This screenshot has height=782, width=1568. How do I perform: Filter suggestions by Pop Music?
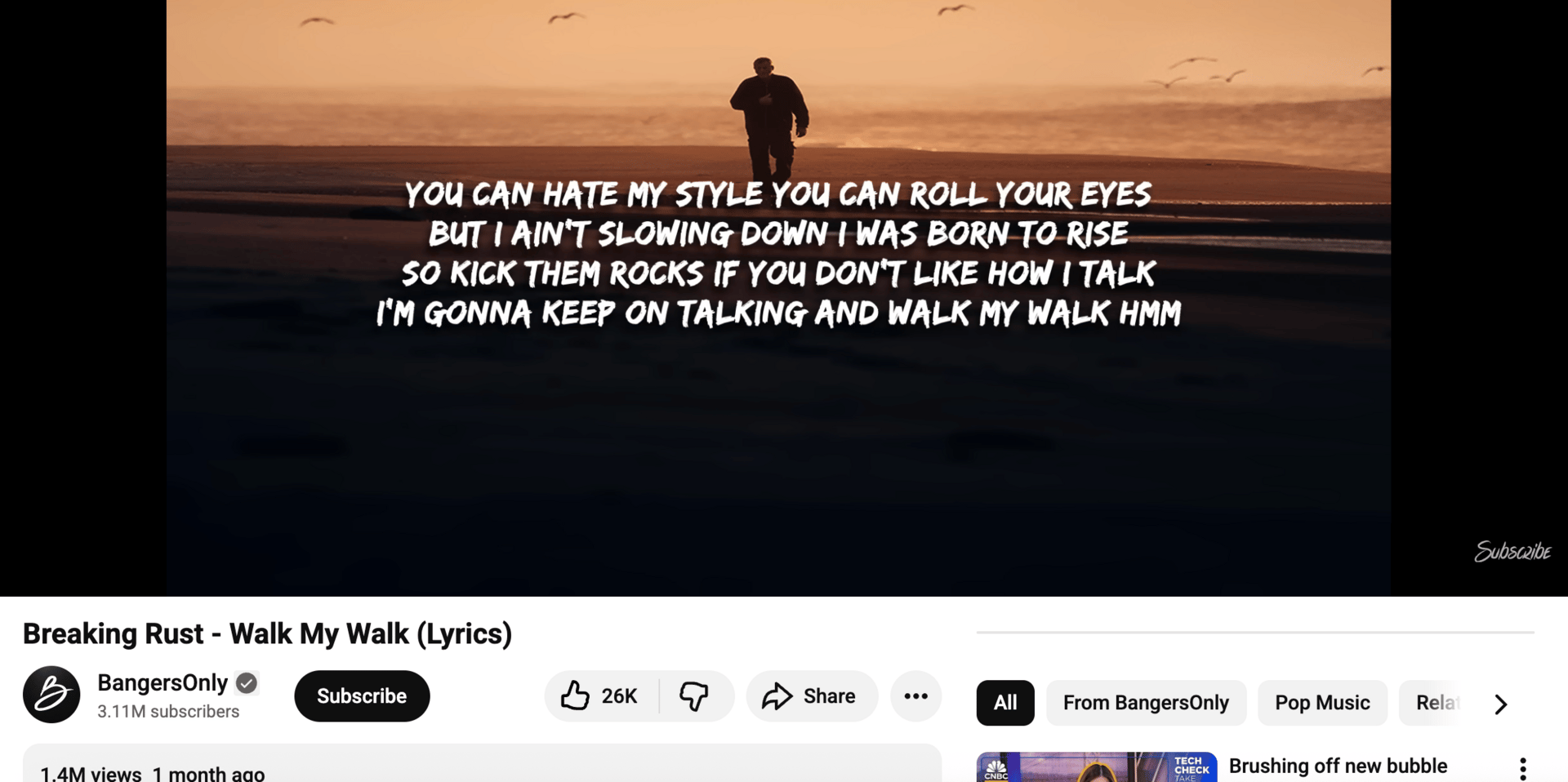coord(1322,703)
